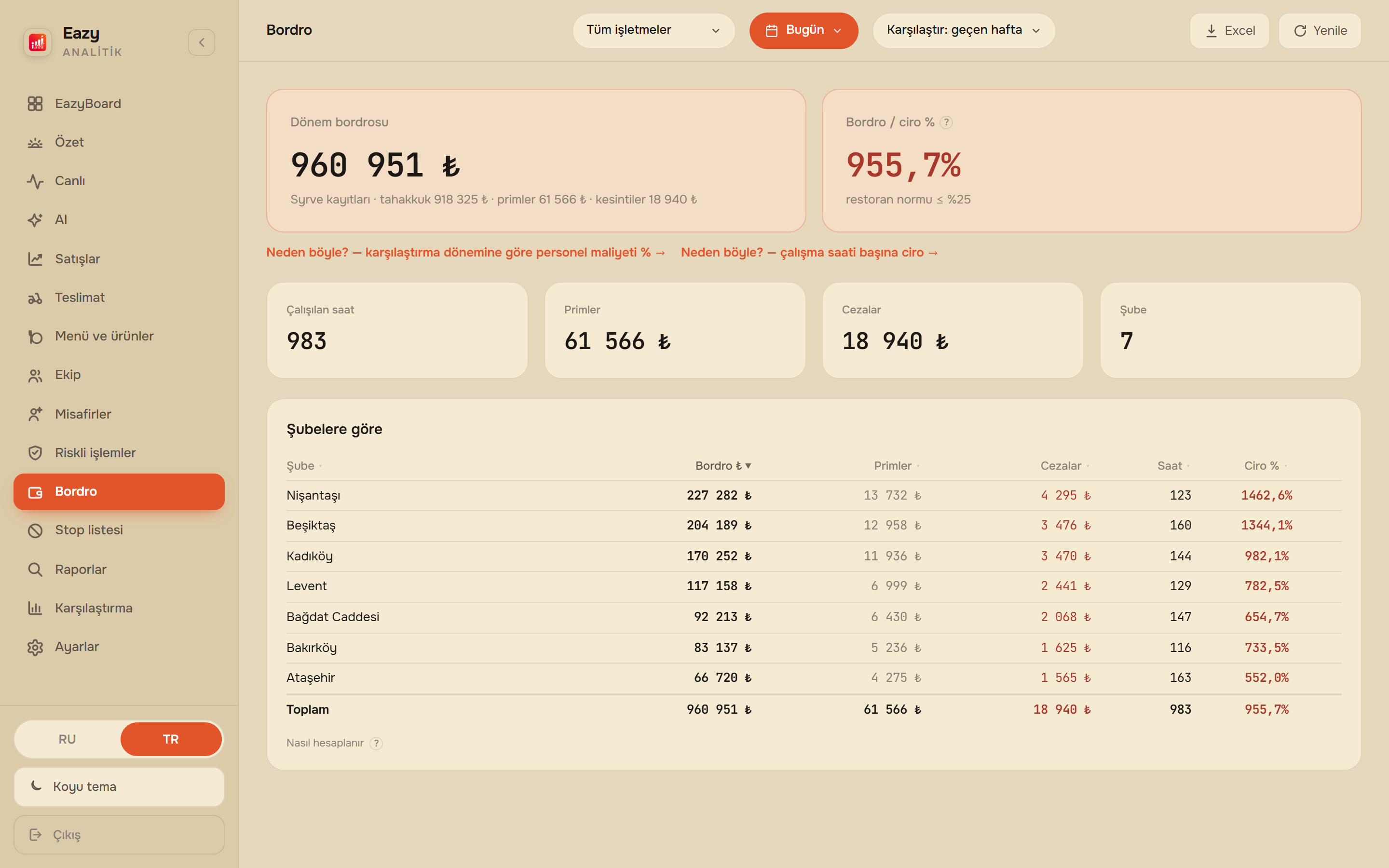Click the Bağdat Caddesi branch name
This screenshot has width=1389, height=868.
[333, 617]
